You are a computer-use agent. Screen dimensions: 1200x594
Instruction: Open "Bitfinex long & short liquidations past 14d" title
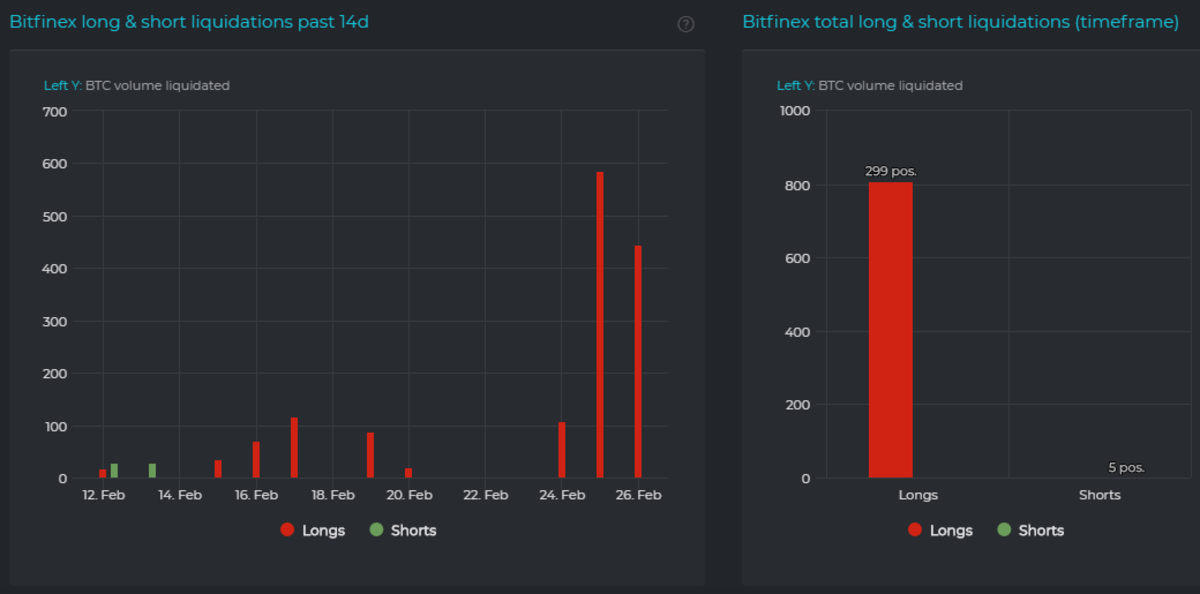tap(189, 21)
